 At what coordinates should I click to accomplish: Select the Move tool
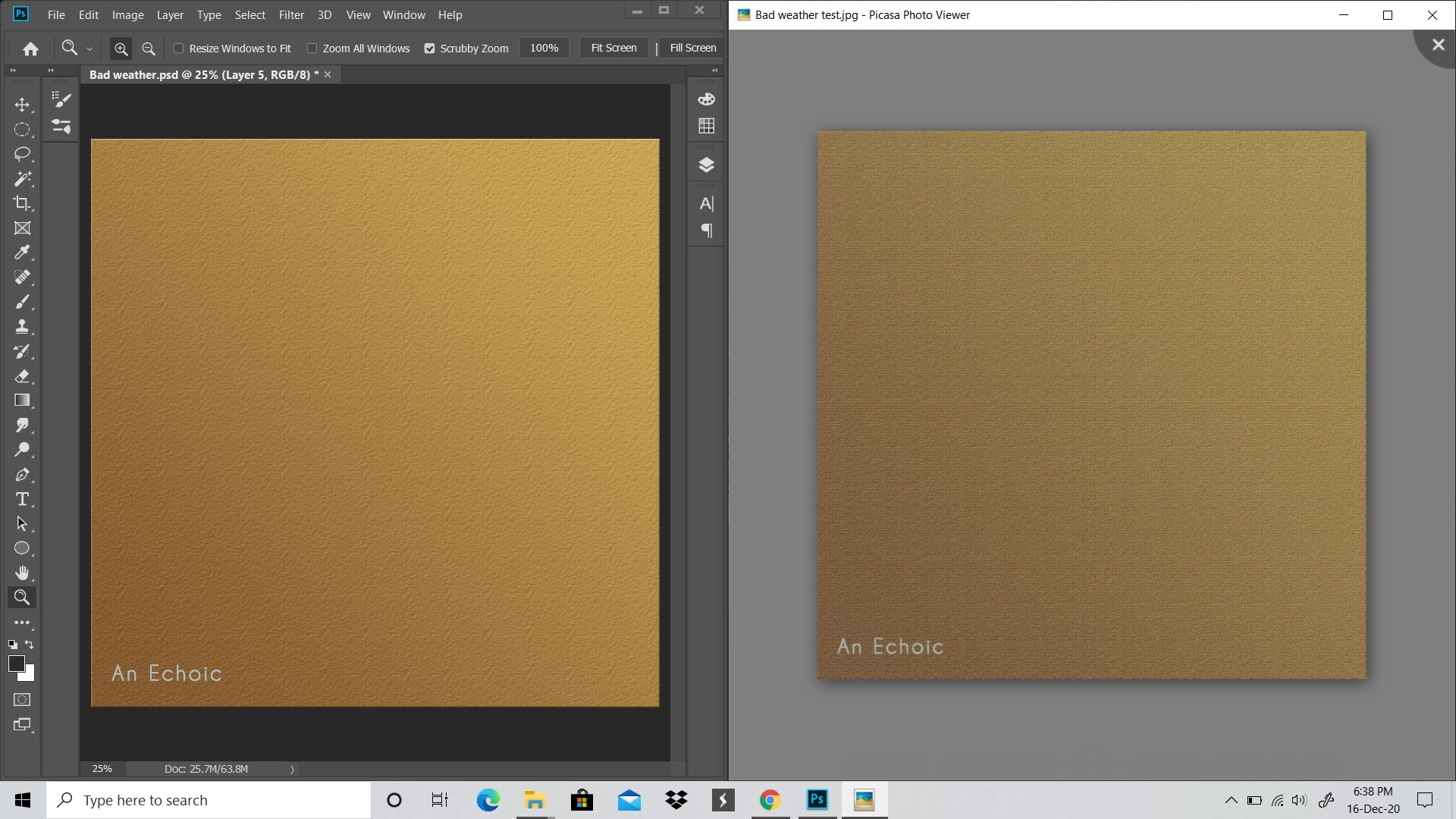coord(22,105)
